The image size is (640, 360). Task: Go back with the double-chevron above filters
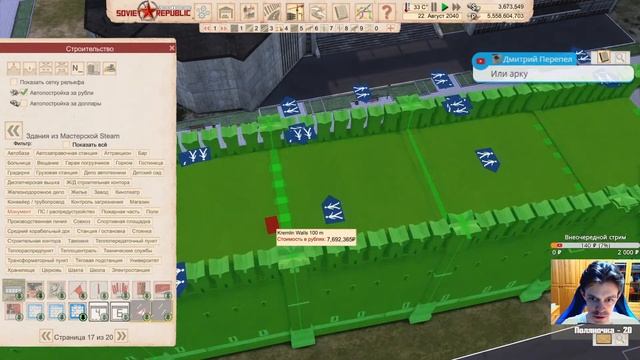coord(13,131)
